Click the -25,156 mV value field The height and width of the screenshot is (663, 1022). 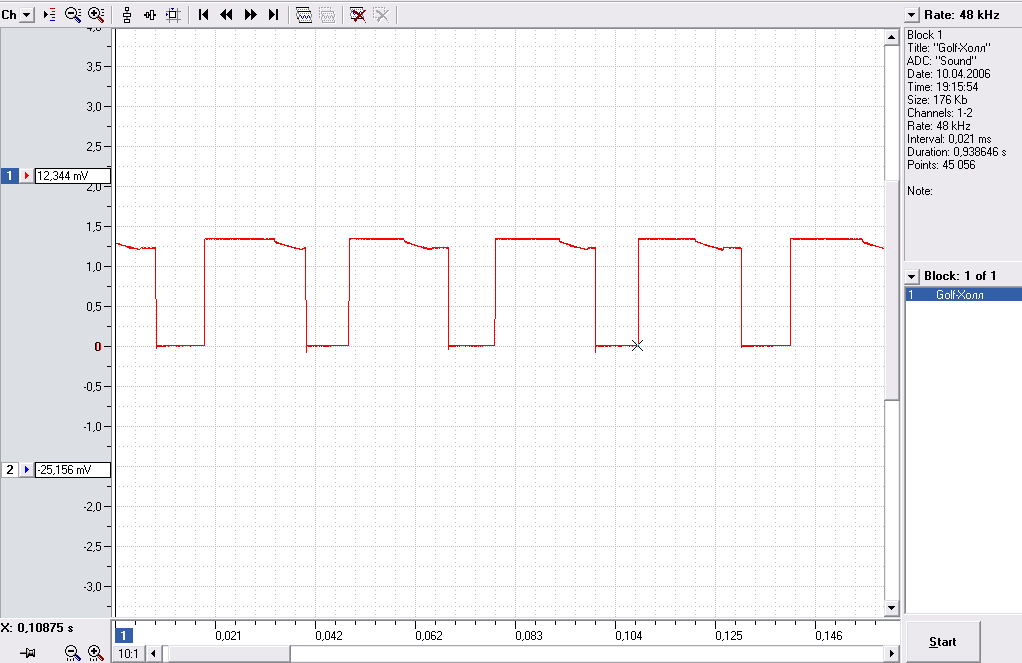[72, 470]
